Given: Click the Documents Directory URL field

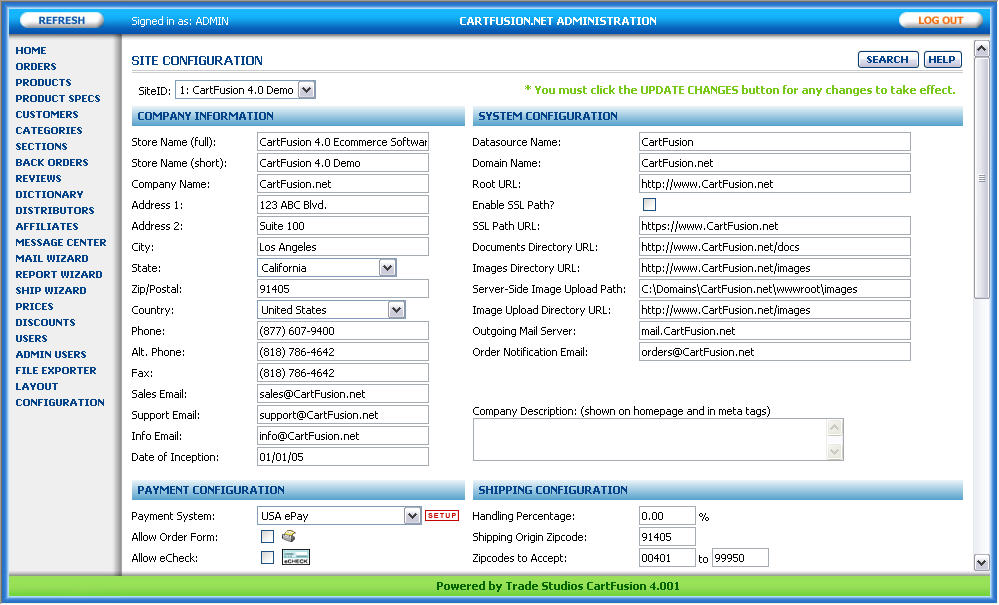Looking at the screenshot, I should (775, 246).
